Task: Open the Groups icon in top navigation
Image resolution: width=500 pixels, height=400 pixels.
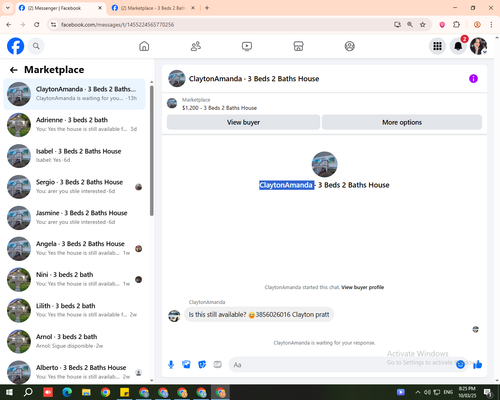Action: point(350,46)
